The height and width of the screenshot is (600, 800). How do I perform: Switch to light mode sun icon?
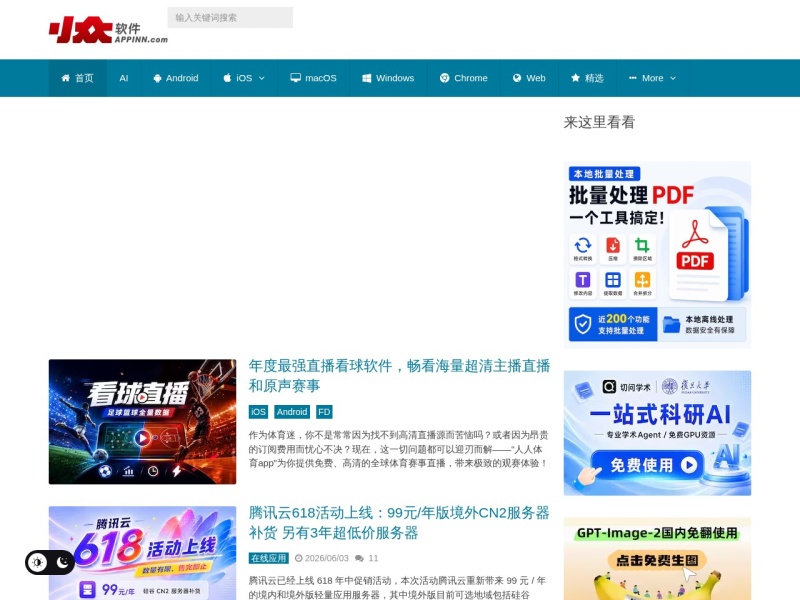pyautogui.click(x=38, y=562)
